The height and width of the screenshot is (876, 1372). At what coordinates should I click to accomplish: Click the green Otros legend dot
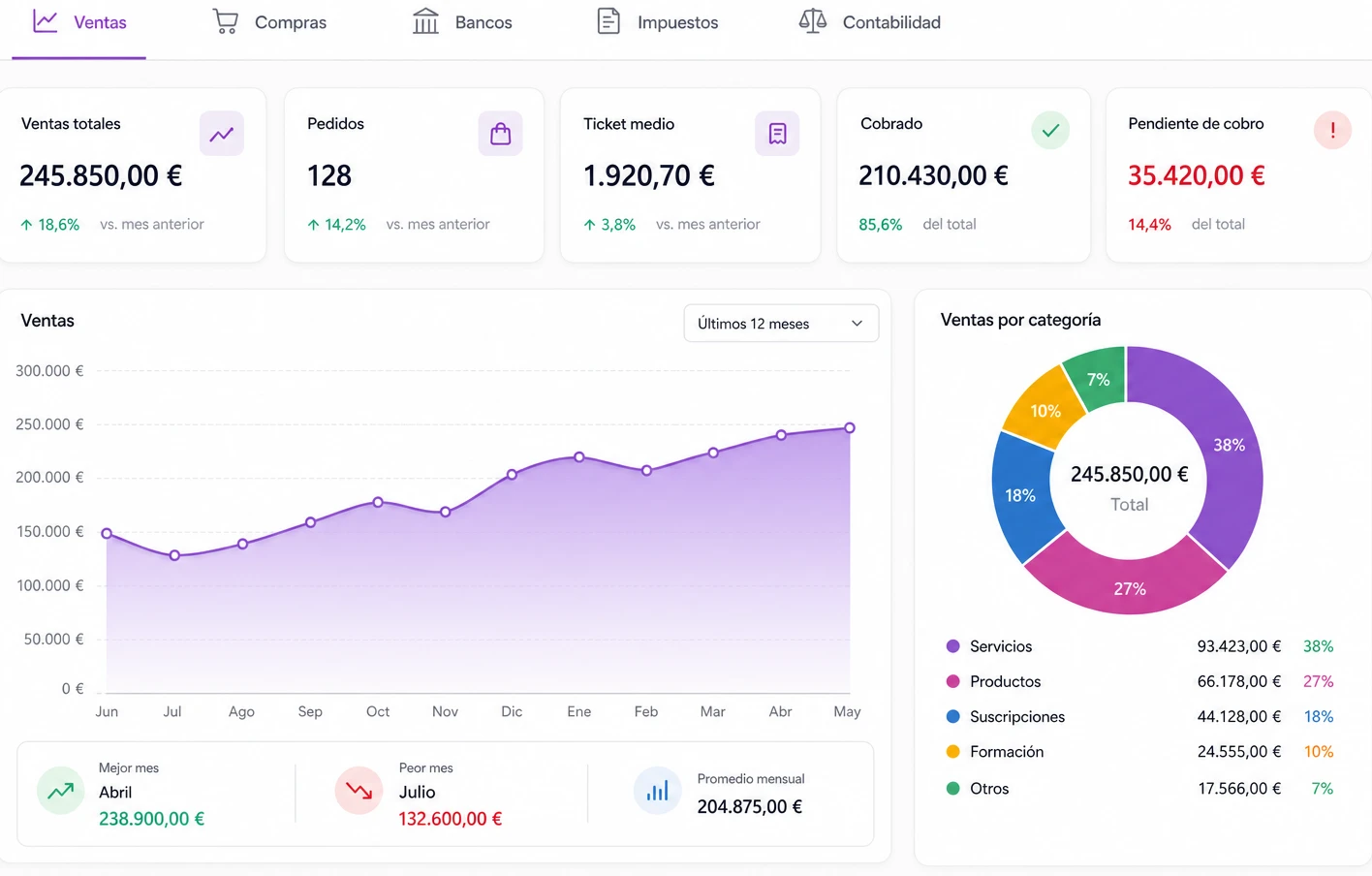click(952, 788)
